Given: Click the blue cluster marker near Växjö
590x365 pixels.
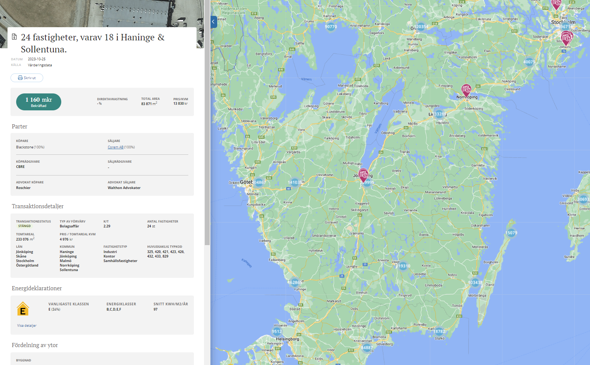Looking at the screenshot, I should pos(403,266).
